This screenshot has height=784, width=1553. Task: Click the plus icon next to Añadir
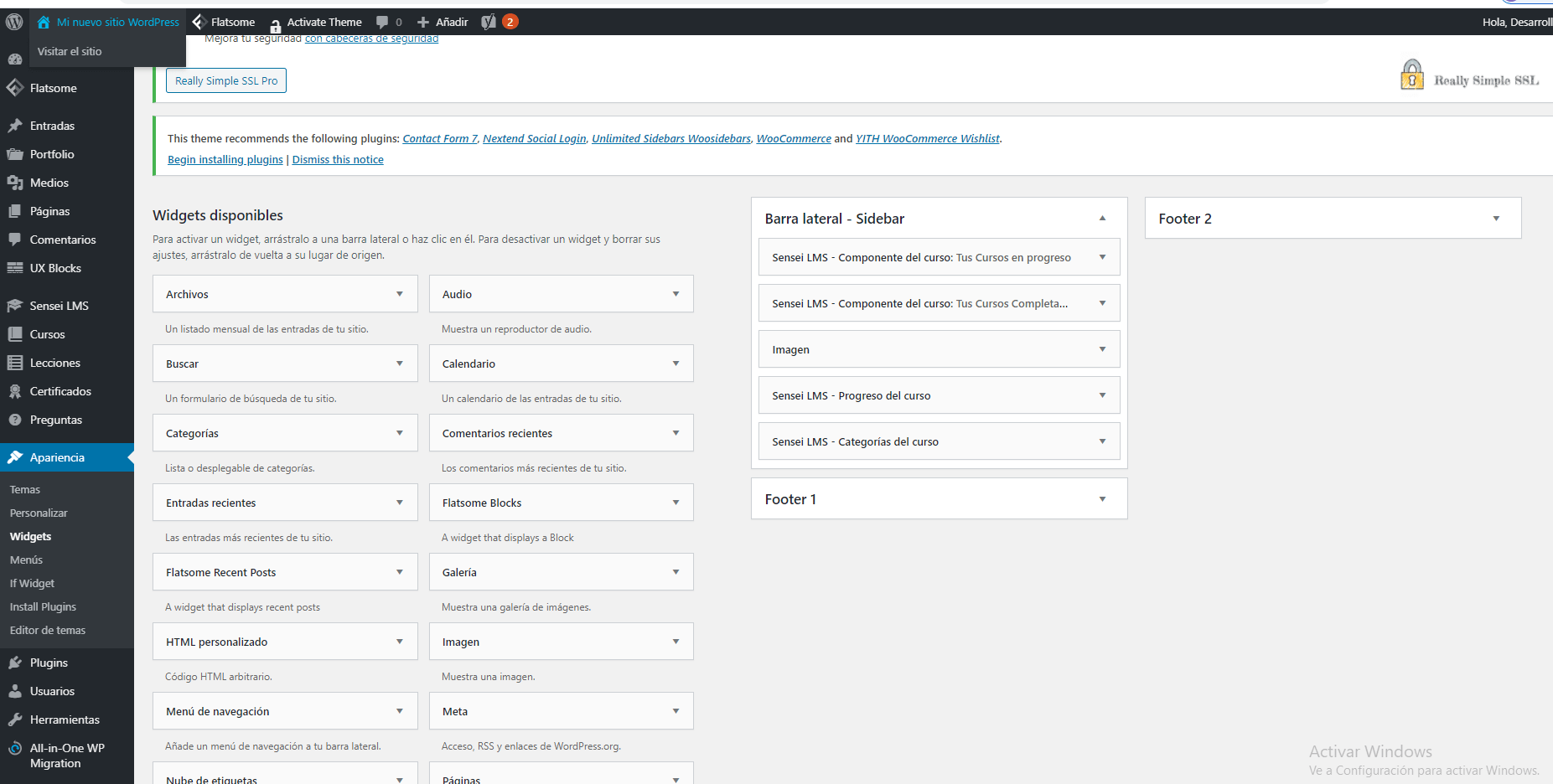click(423, 22)
